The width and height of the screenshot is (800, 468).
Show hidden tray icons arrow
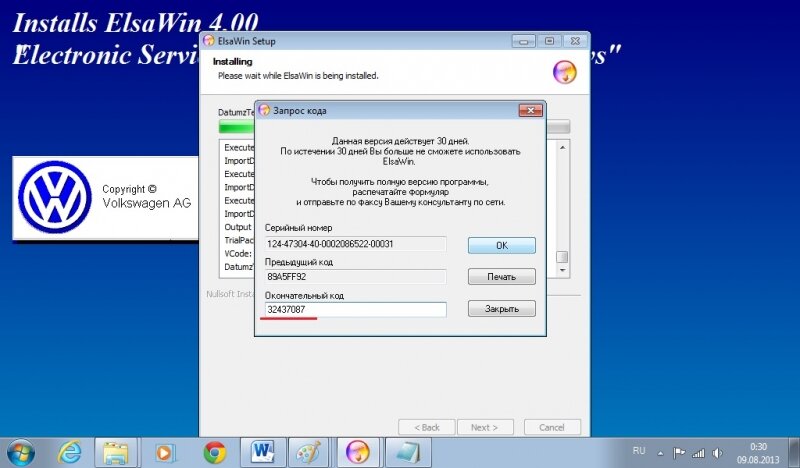(x=660, y=453)
